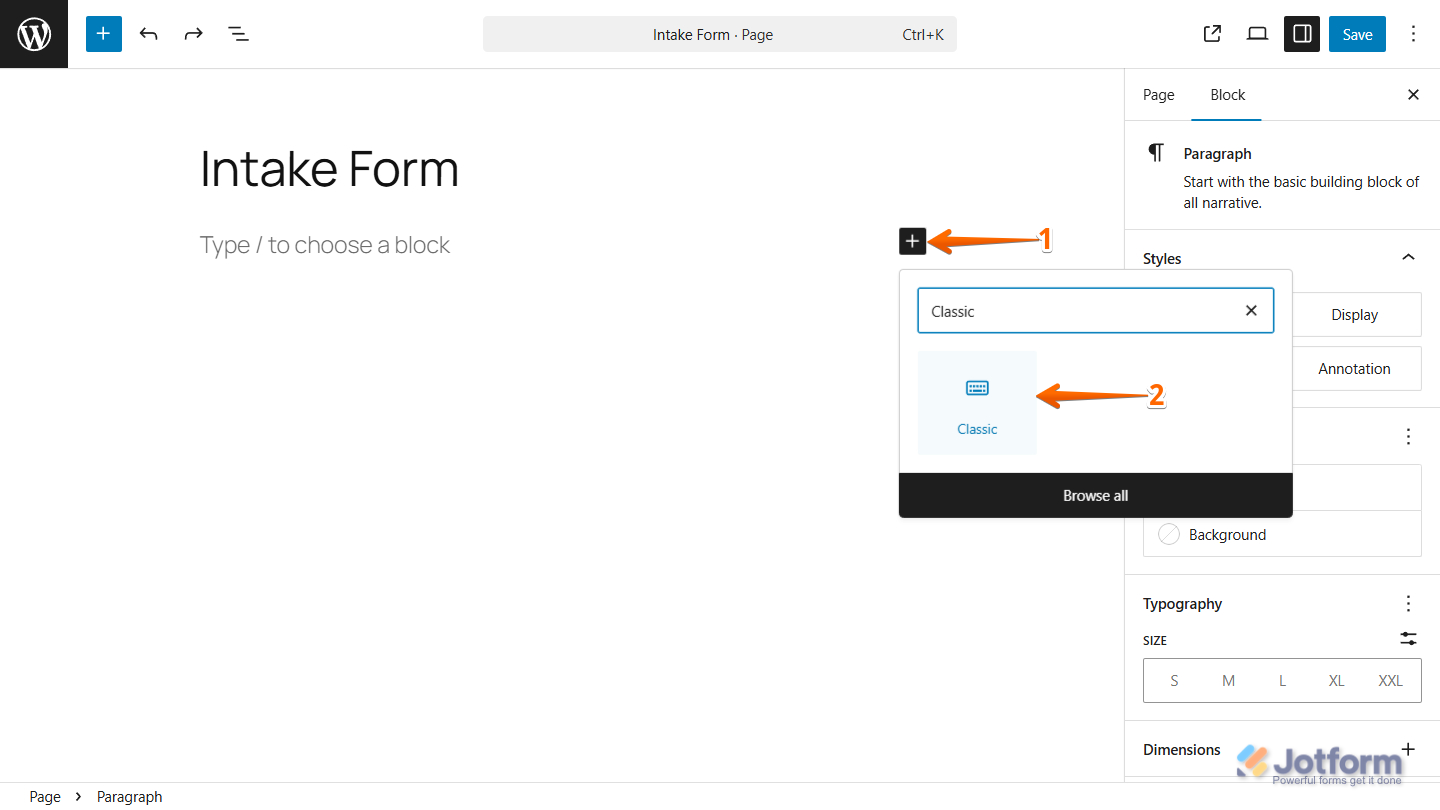This screenshot has width=1440, height=810.
Task: Expand the Dimensions panel
Action: [x=1408, y=749]
